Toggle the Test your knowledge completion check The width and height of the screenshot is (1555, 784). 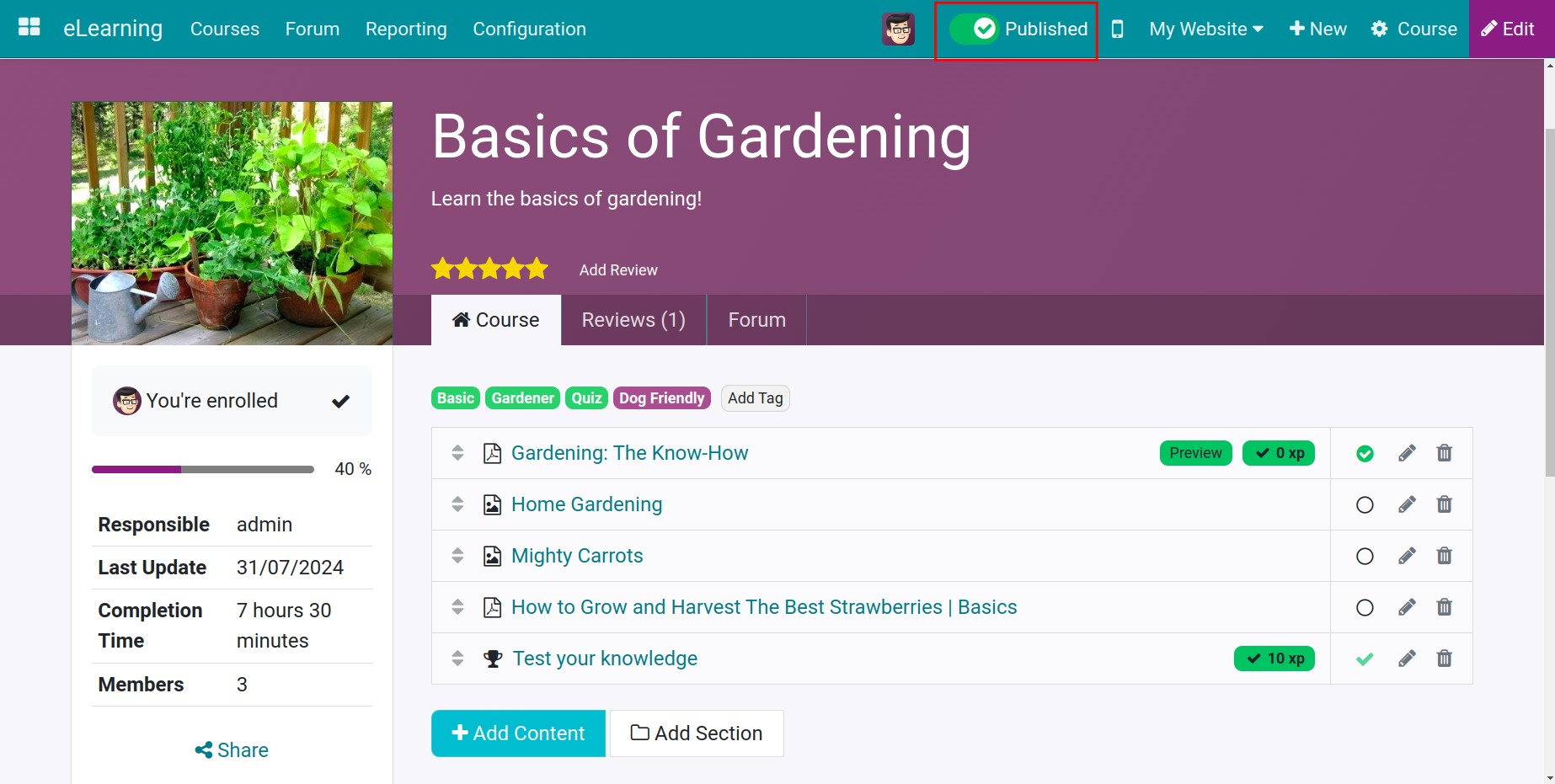tap(1365, 659)
